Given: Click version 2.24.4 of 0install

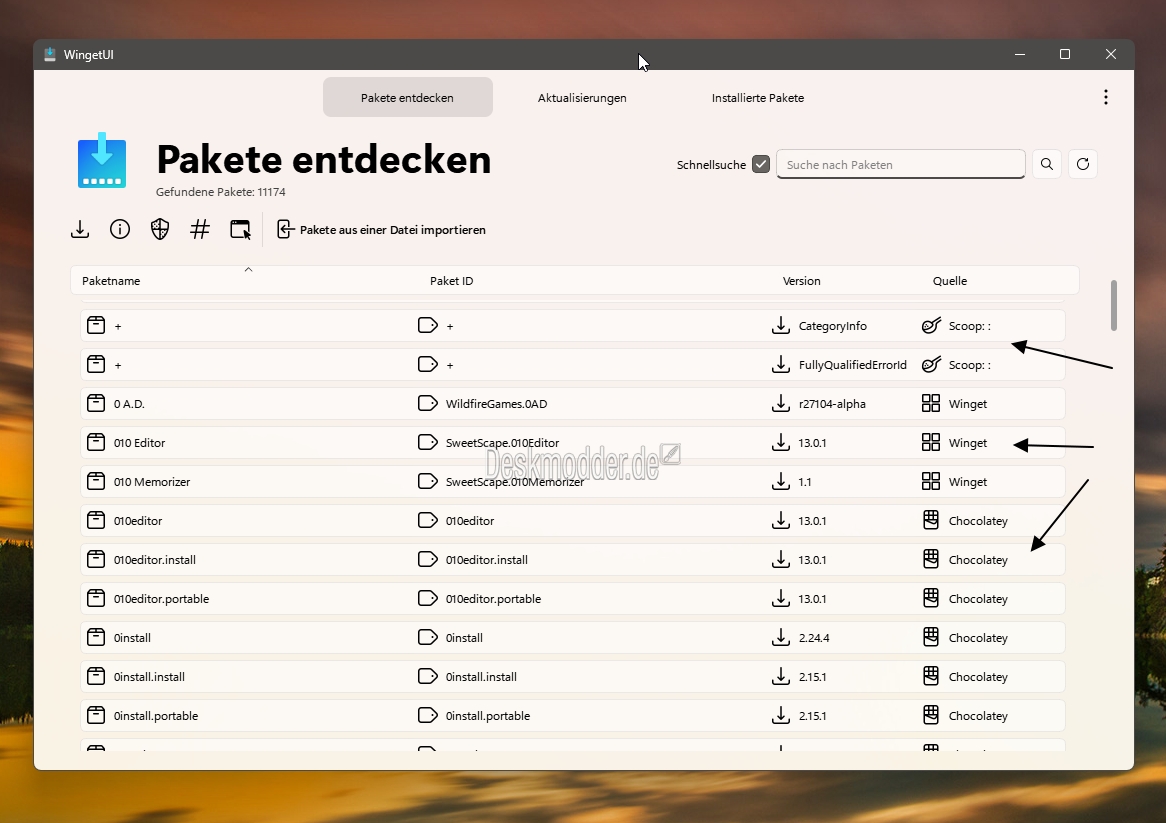Looking at the screenshot, I should pos(814,638).
